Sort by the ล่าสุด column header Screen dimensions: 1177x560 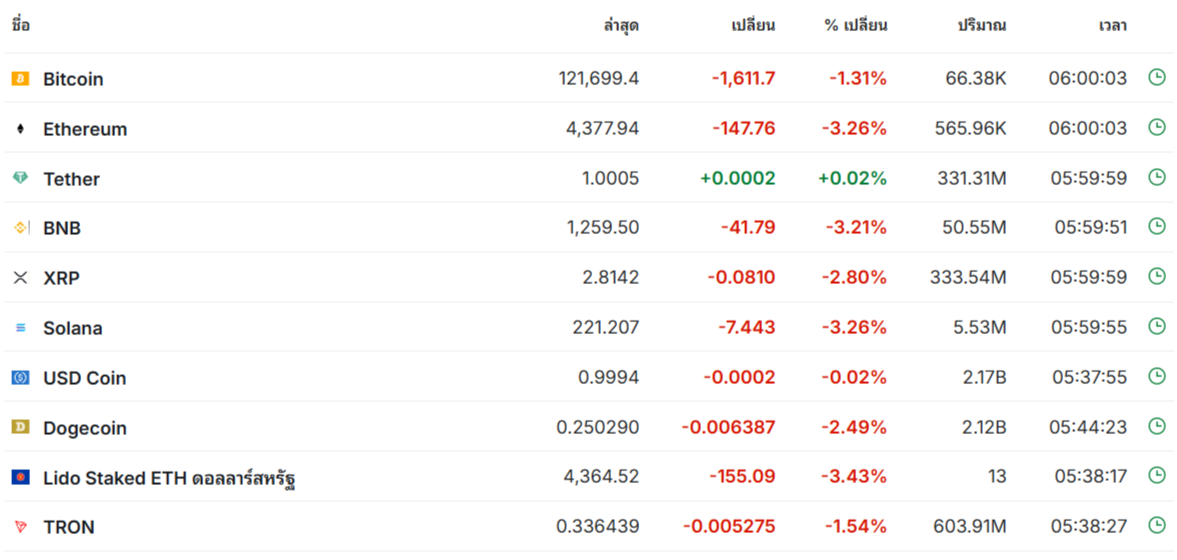pos(621,26)
